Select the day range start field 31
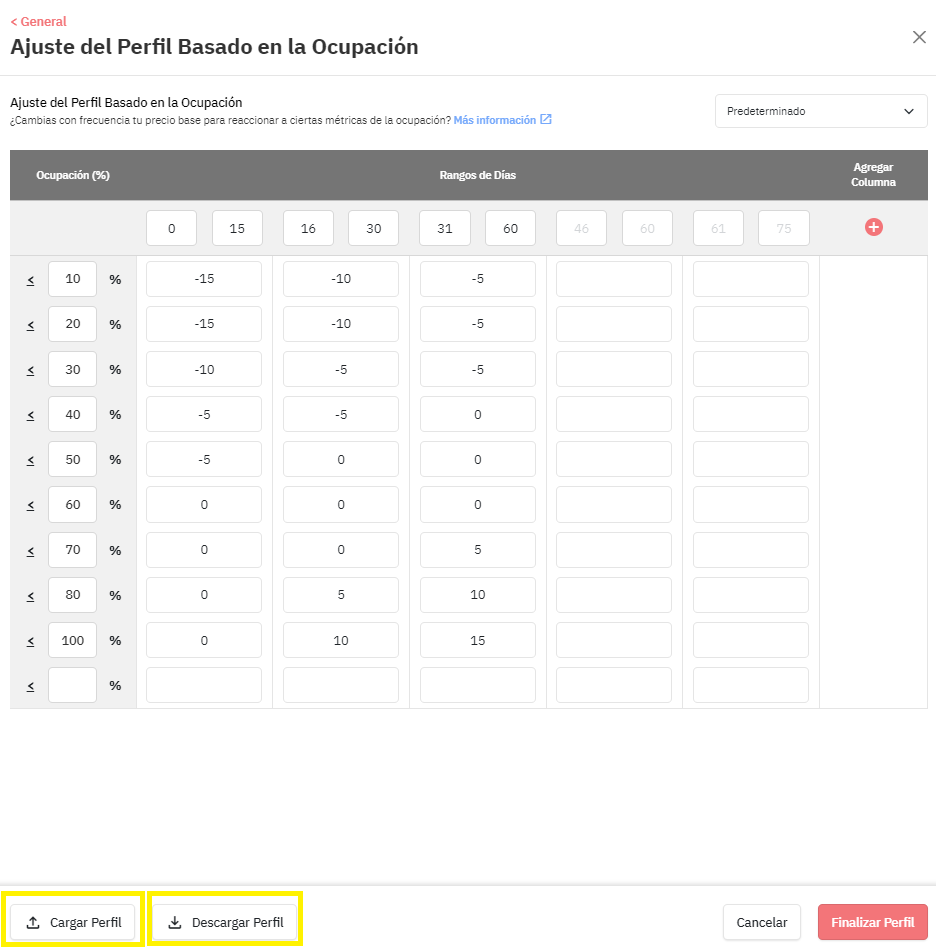This screenshot has width=936, height=948. [445, 229]
